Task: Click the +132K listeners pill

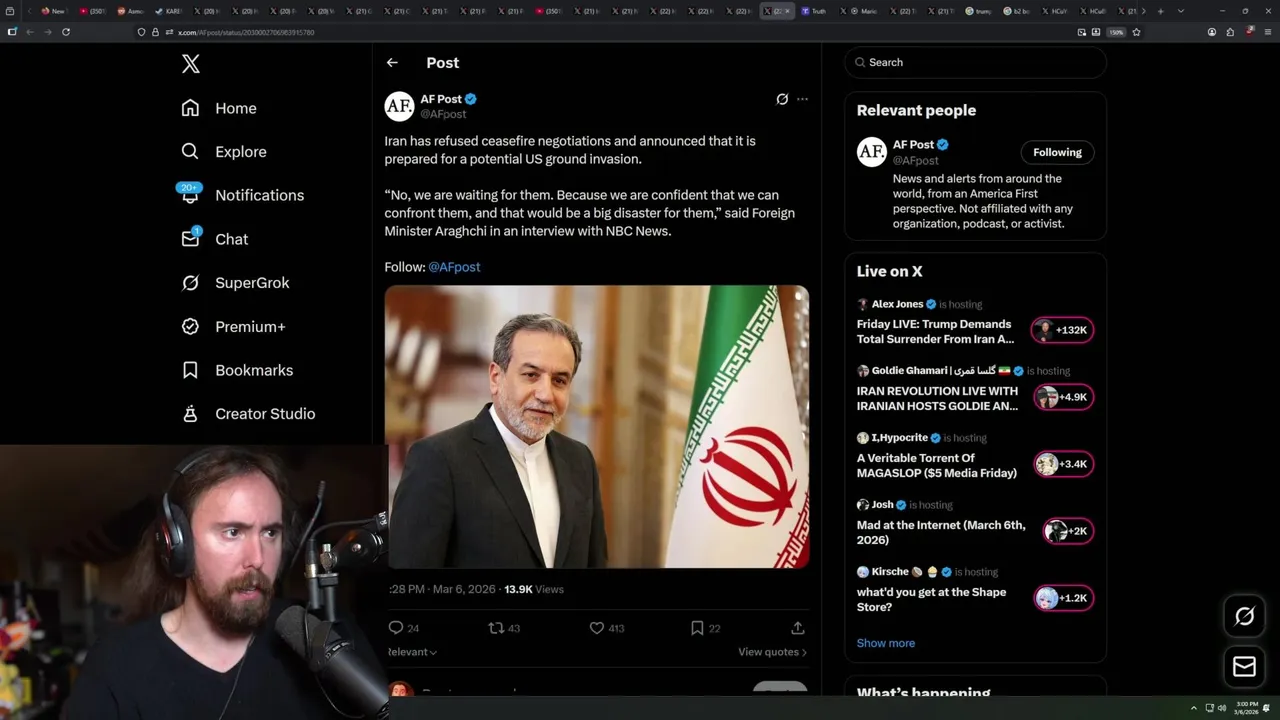Action: (1062, 330)
